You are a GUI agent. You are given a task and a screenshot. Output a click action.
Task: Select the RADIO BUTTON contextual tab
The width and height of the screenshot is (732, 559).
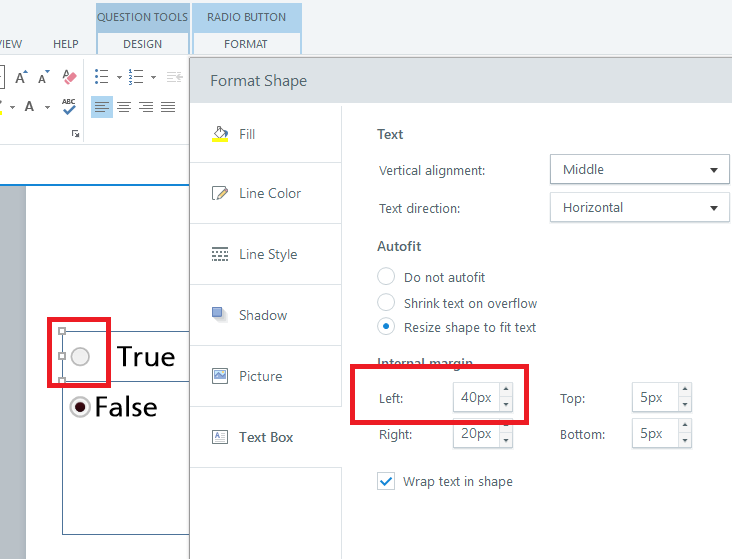click(246, 17)
